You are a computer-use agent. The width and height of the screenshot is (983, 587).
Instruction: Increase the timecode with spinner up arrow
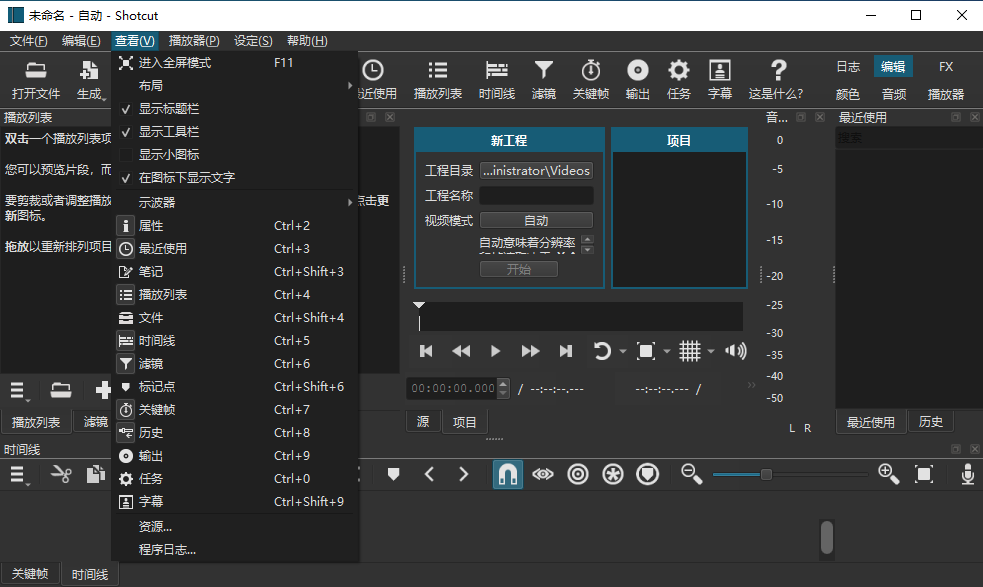[x=503, y=383]
